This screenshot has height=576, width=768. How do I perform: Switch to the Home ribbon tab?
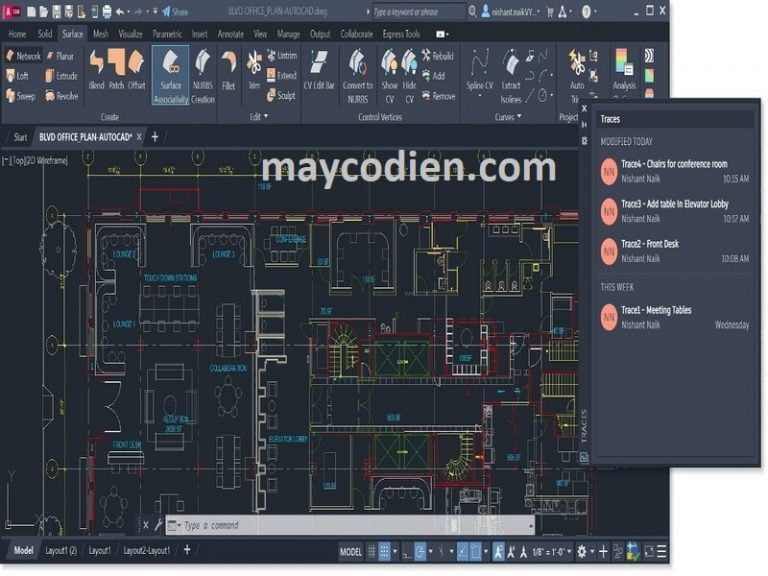[17, 34]
